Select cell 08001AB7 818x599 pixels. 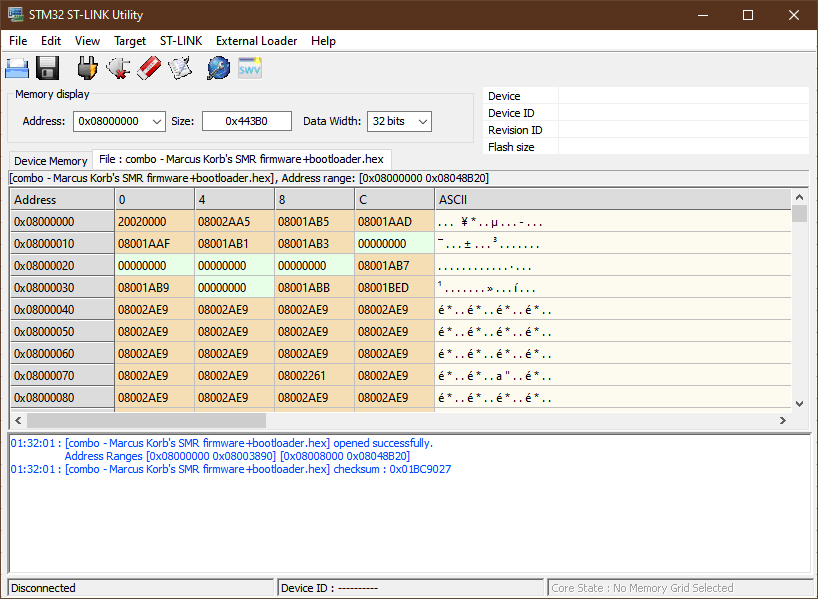click(x=394, y=266)
